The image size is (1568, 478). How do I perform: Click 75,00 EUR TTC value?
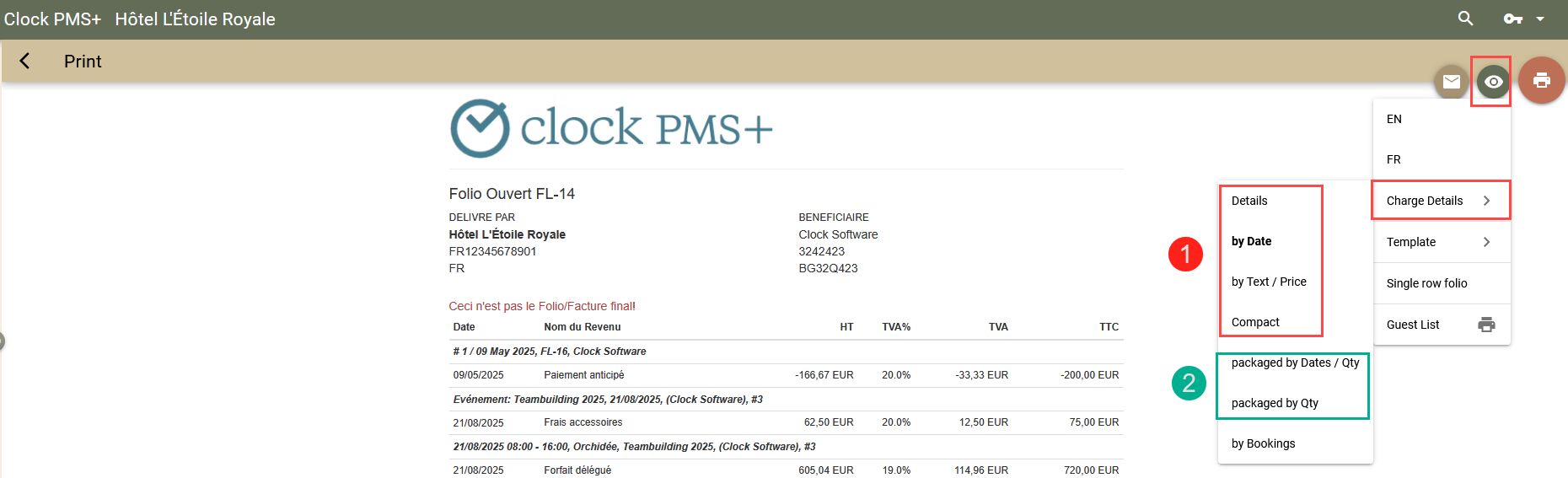point(1094,422)
